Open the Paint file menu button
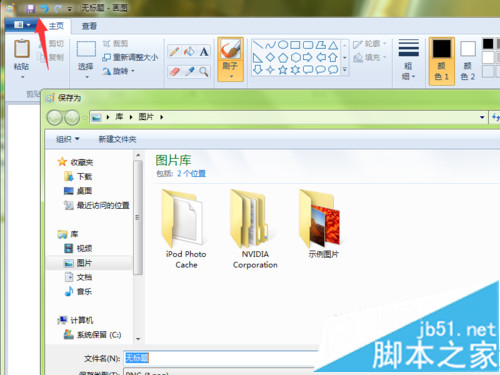500x375 pixels. click(21, 25)
